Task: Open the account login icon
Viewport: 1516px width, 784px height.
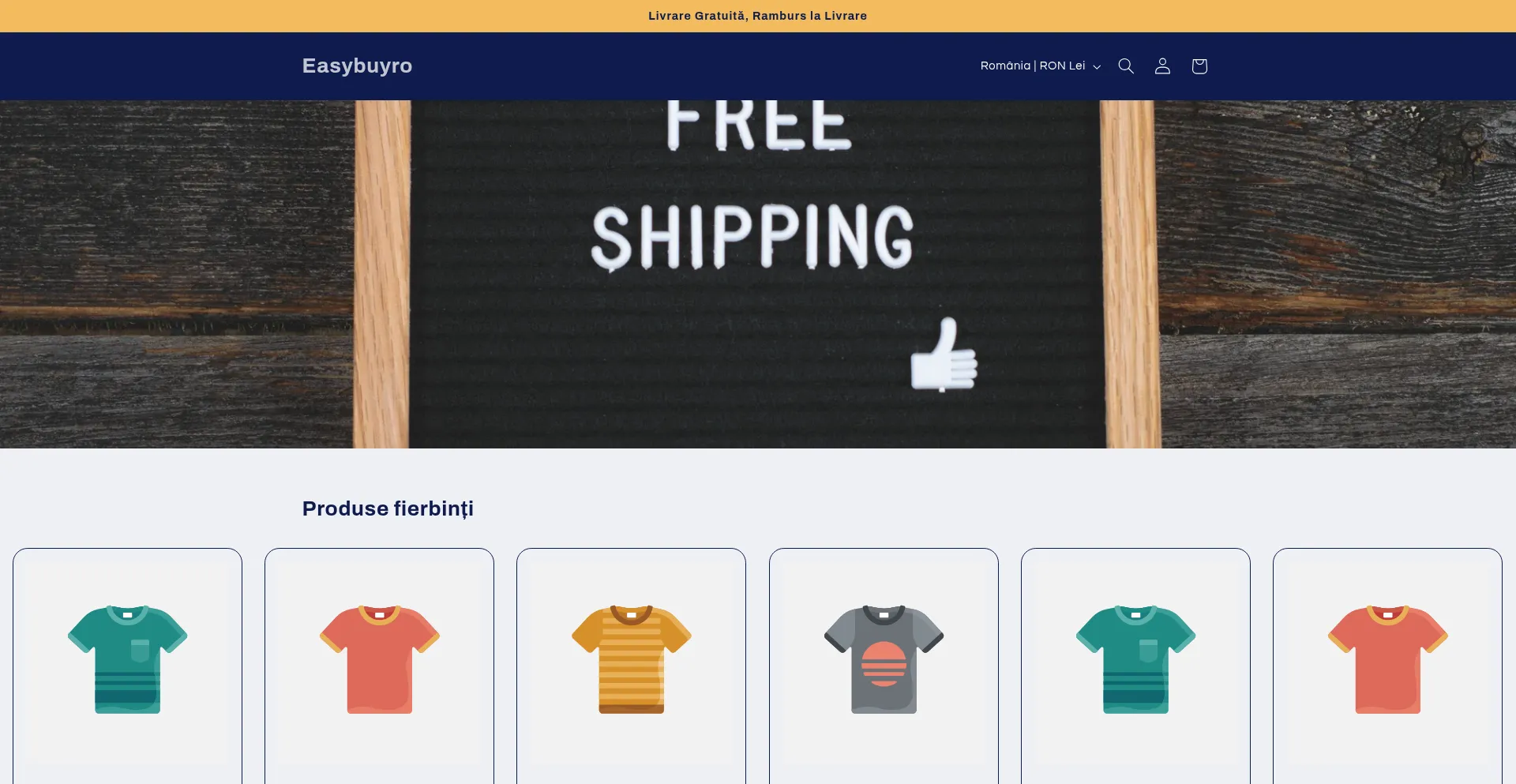Action: (x=1162, y=66)
